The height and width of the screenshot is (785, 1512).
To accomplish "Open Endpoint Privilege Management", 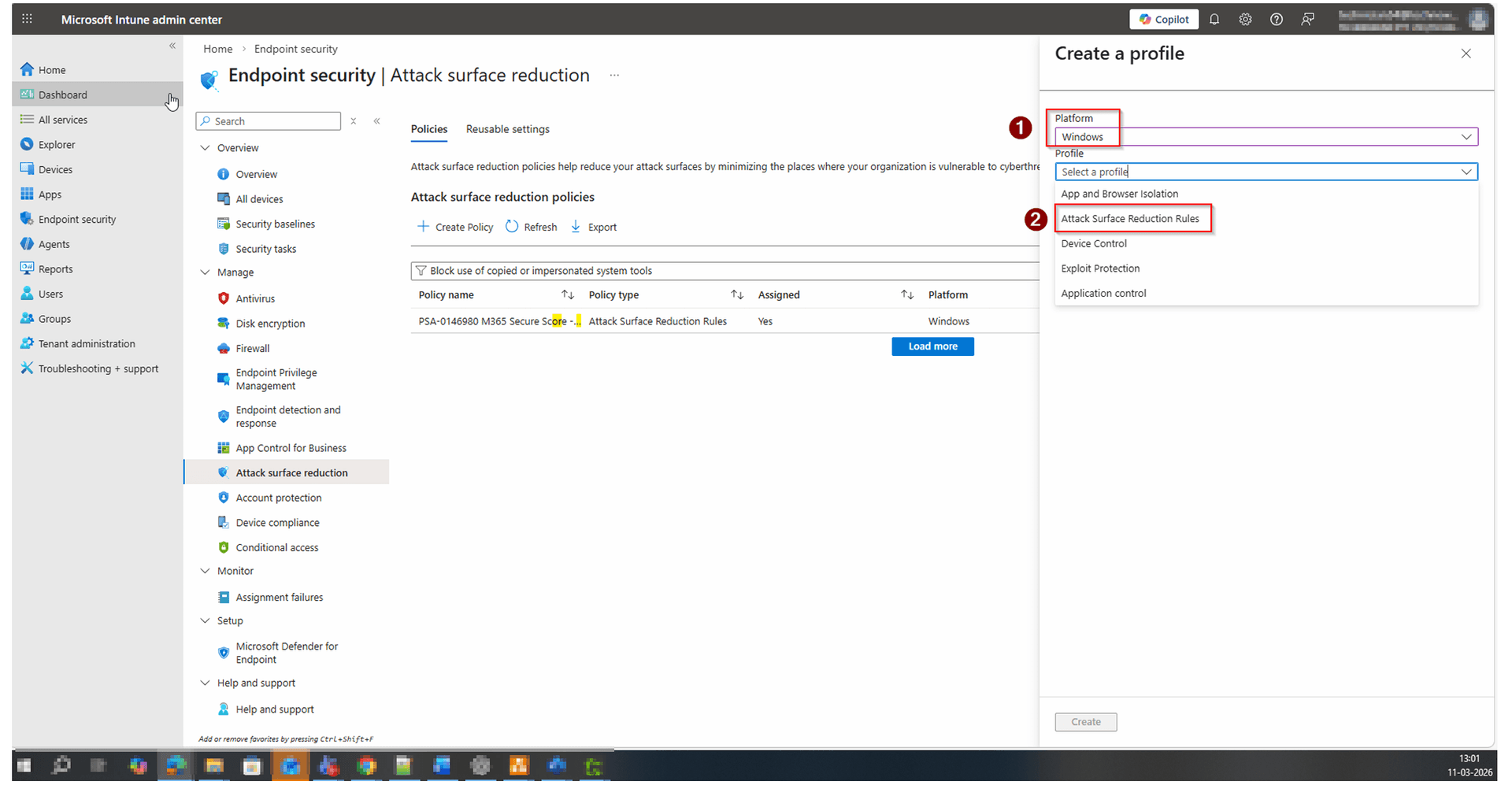I will click(276, 380).
